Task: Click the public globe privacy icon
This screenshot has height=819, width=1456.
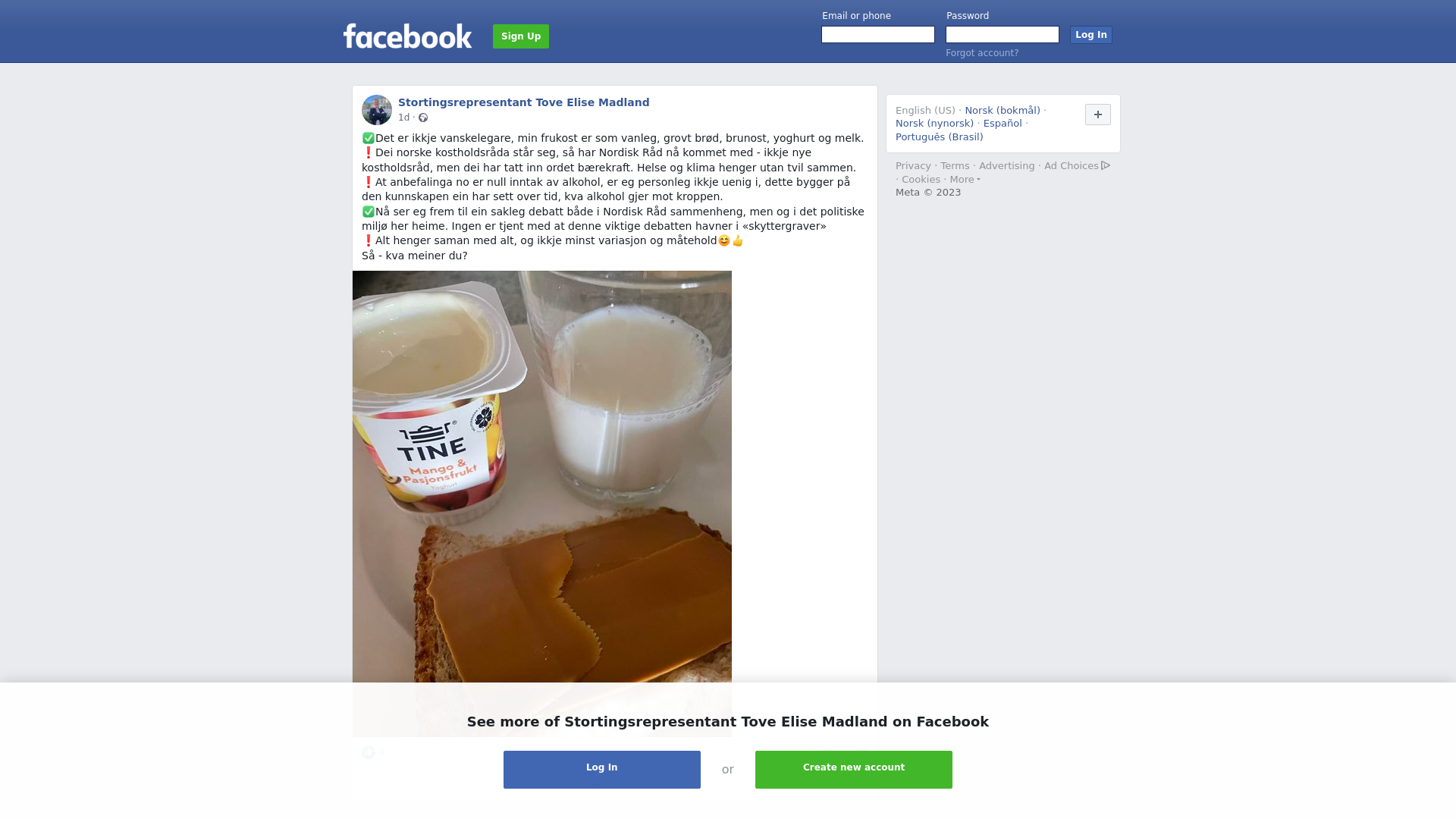Action: [x=423, y=118]
